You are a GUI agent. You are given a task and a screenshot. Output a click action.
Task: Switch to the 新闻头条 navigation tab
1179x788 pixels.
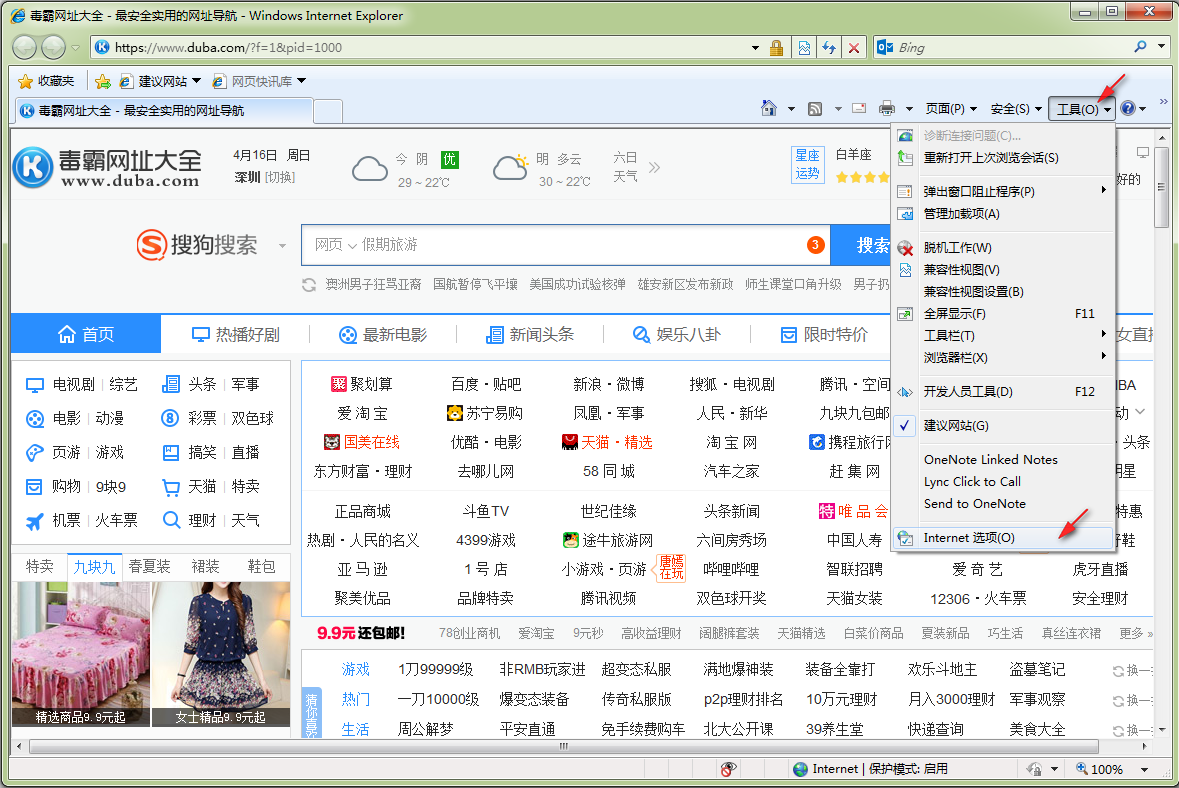(x=530, y=335)
